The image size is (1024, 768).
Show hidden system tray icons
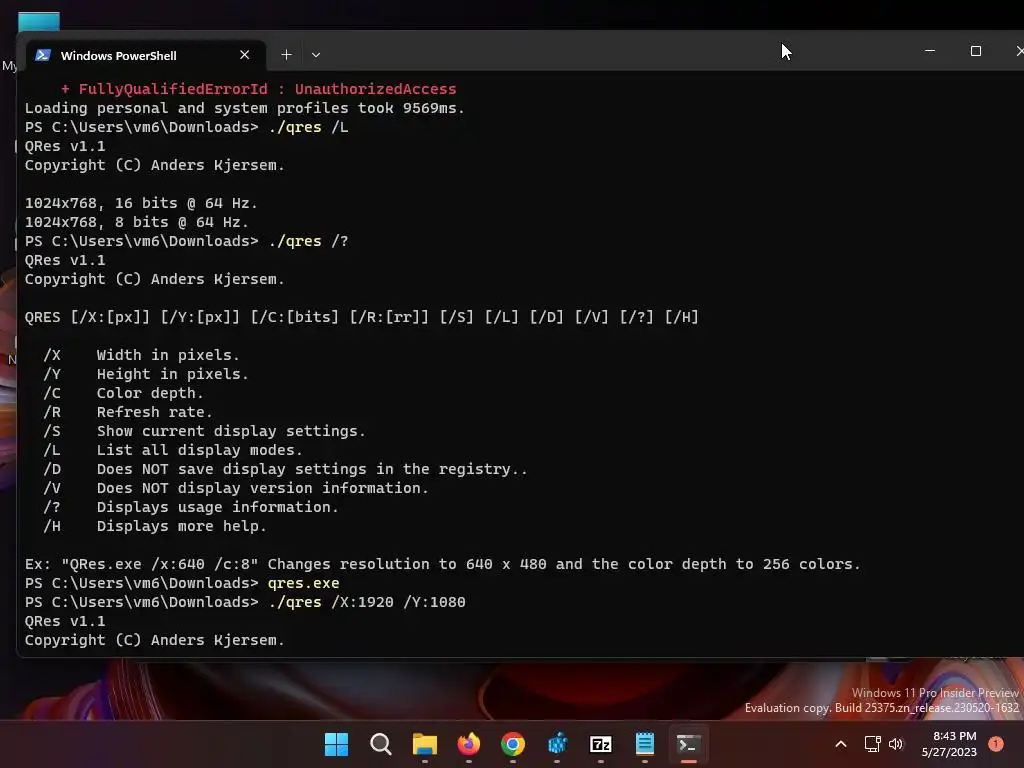point(841,744)
